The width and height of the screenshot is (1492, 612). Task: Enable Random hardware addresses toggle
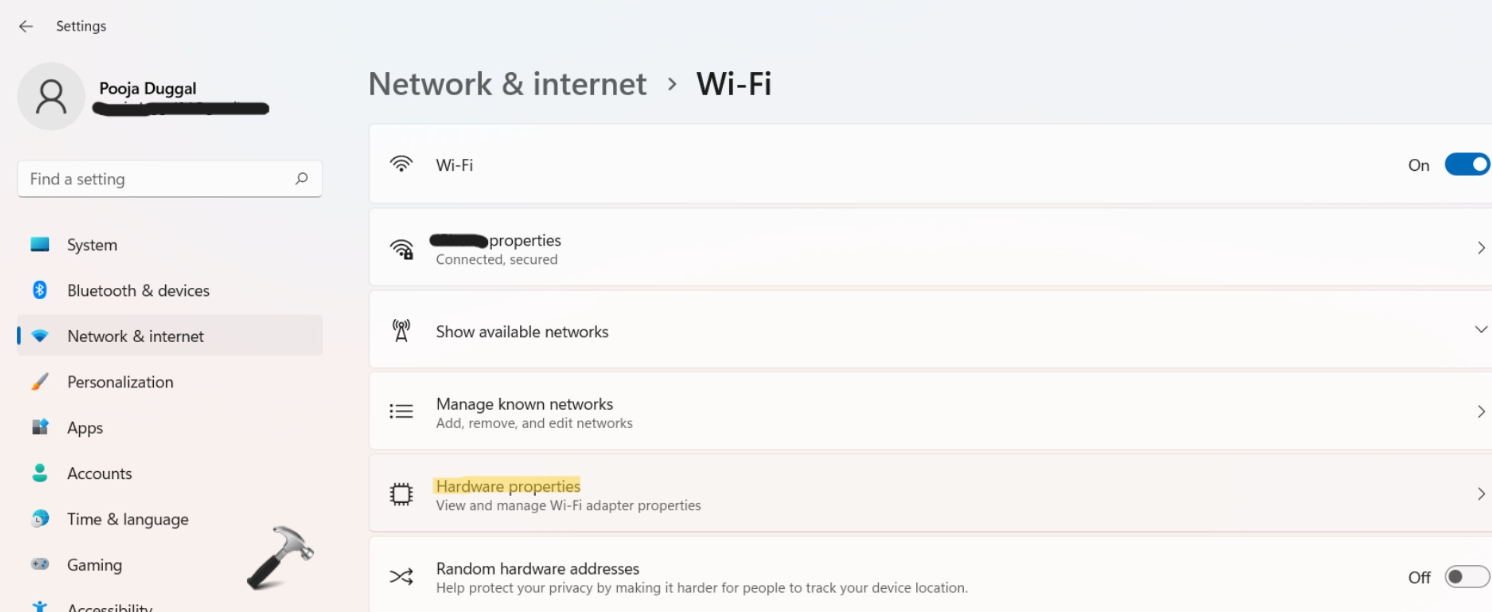1466,577
